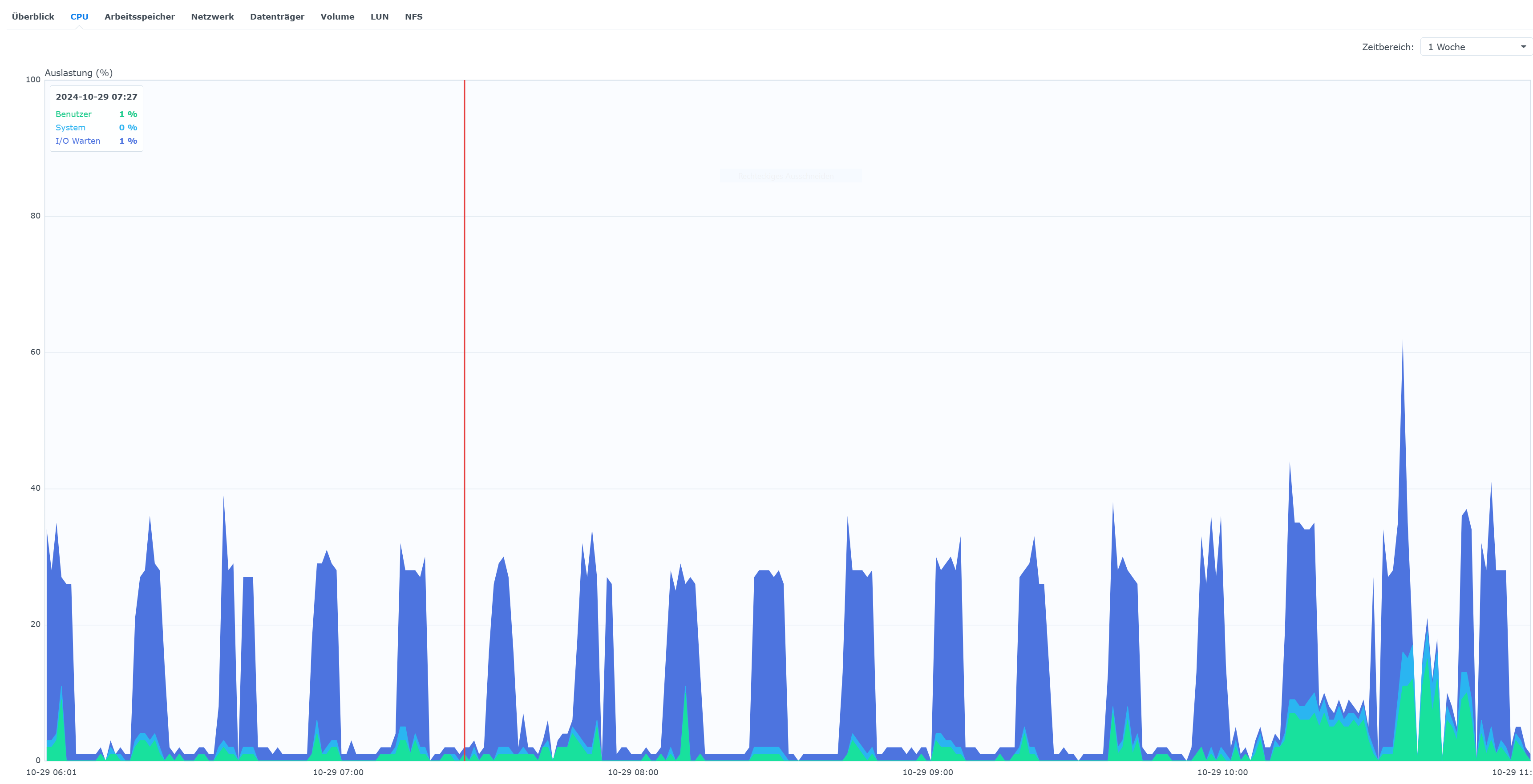Image resolution: width=1533 pixels, height=784 pixels.
Task: Click the 10-29 07:00 time axis label
Action: click(x=338, y=772)
